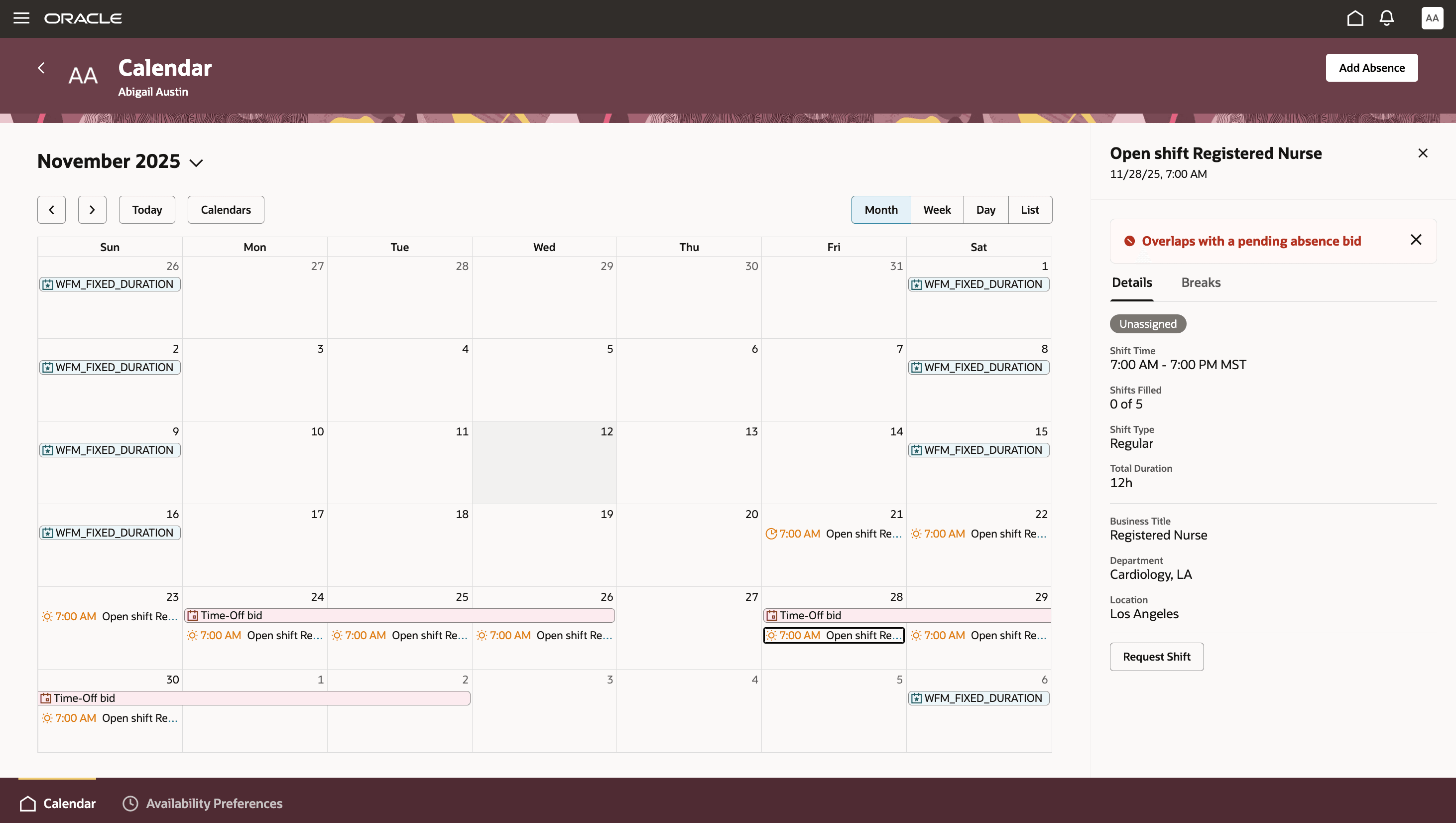Click the Add Absence button
This screenshot has width=1456, height=823.
click(1371, 67)
